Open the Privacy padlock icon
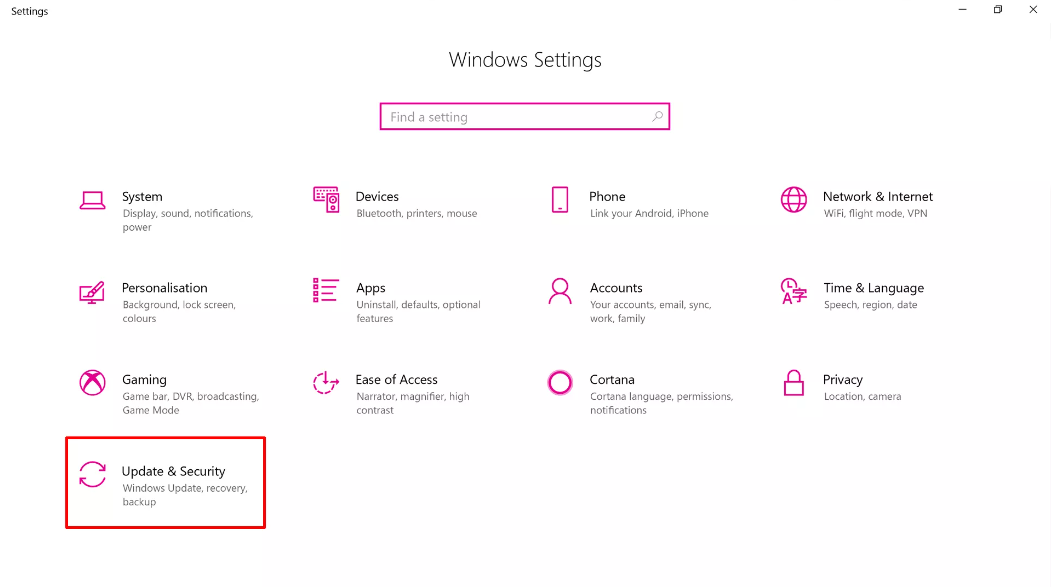1051x587 pixels. point(794,383)
